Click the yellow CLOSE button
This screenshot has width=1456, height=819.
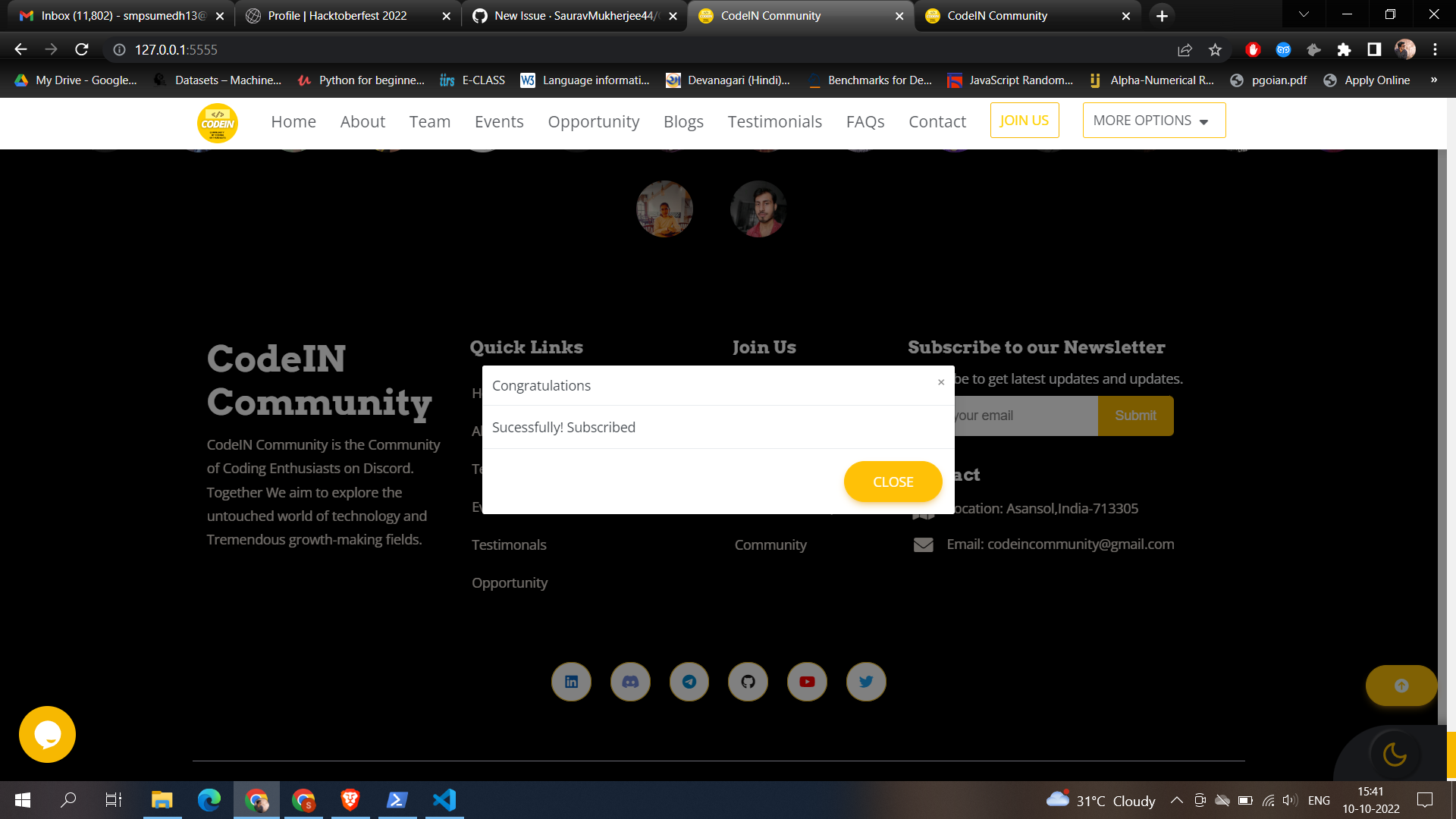click(893, 482)
